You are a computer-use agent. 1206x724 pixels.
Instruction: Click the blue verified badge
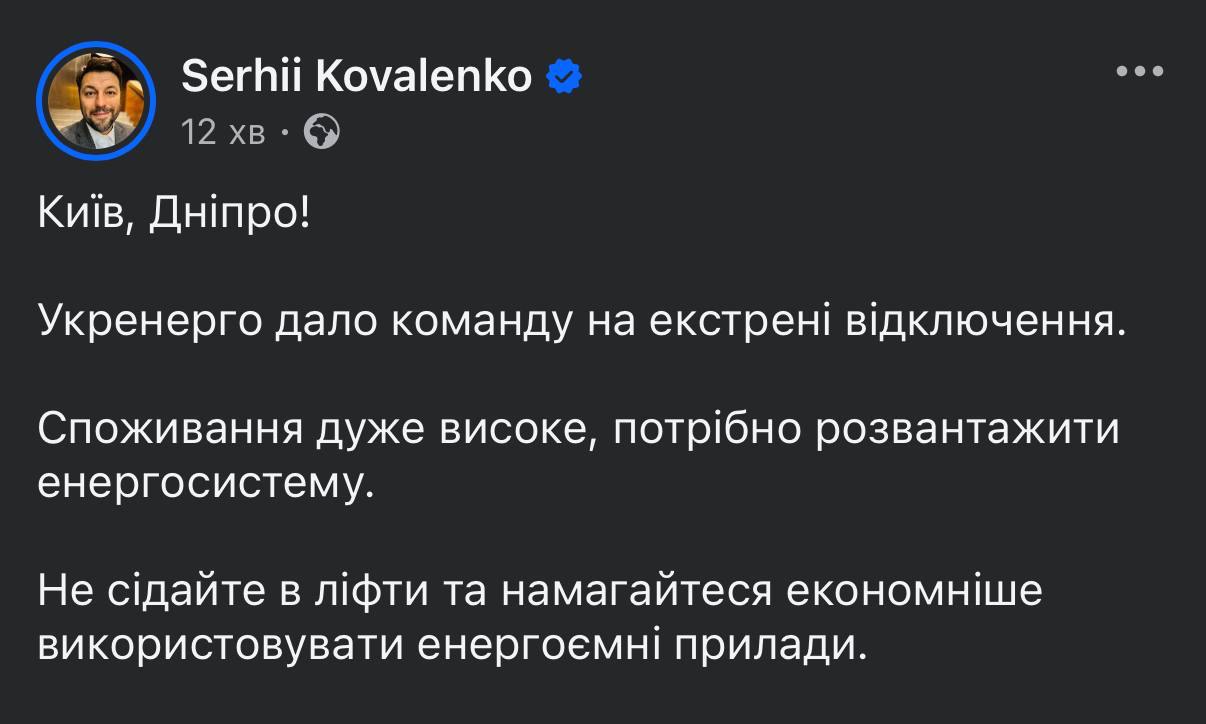565,77
